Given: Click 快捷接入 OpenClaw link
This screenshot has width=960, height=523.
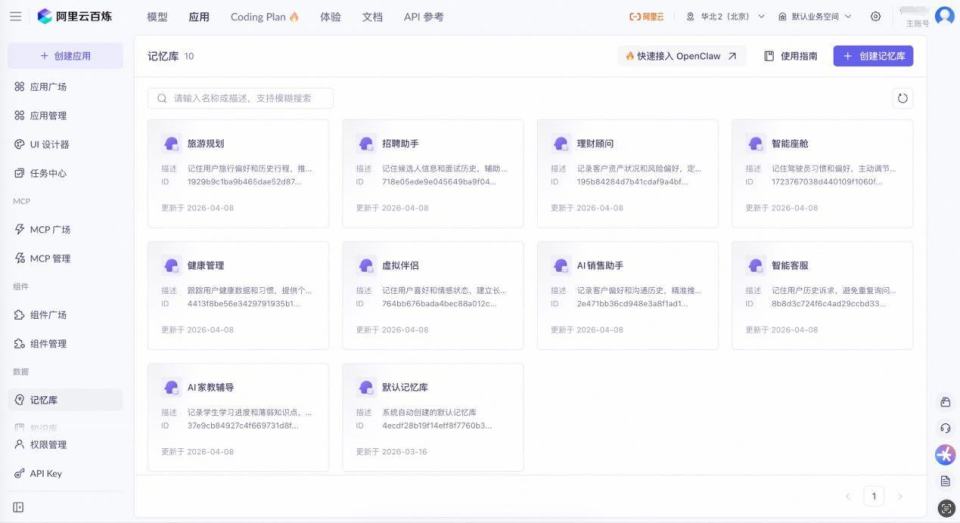Looking at the screenshot, I should [x=681, y=56].
